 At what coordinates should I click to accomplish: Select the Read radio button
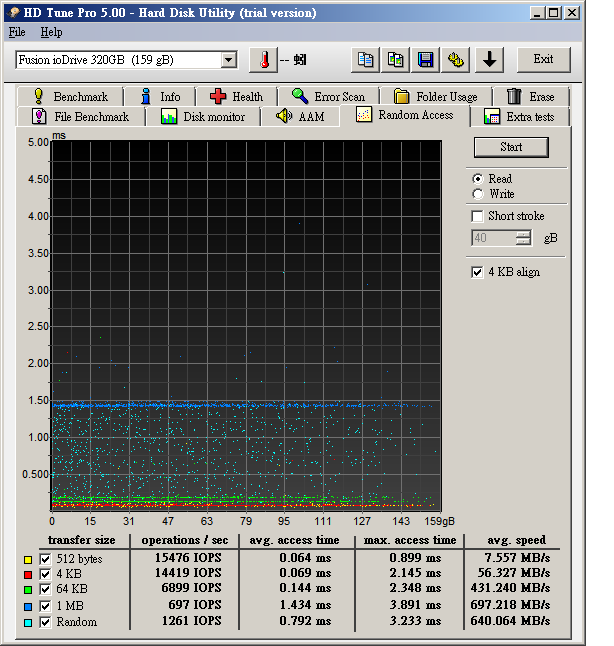[x=478, y=179]
